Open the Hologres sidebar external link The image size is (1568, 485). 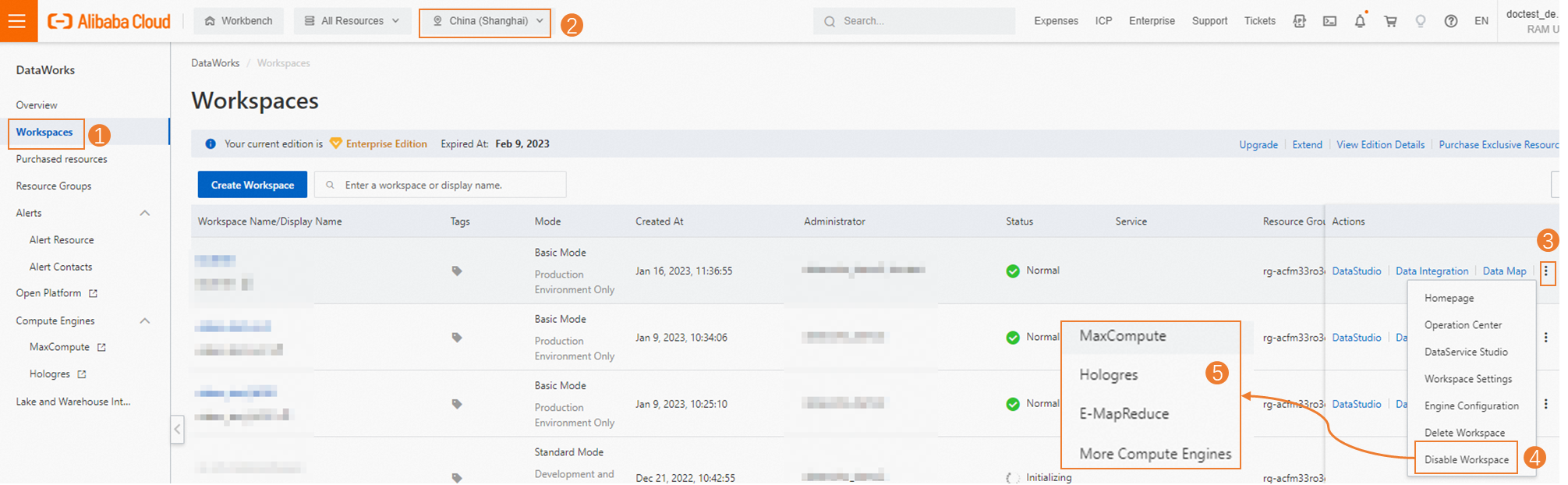[58, 374]
